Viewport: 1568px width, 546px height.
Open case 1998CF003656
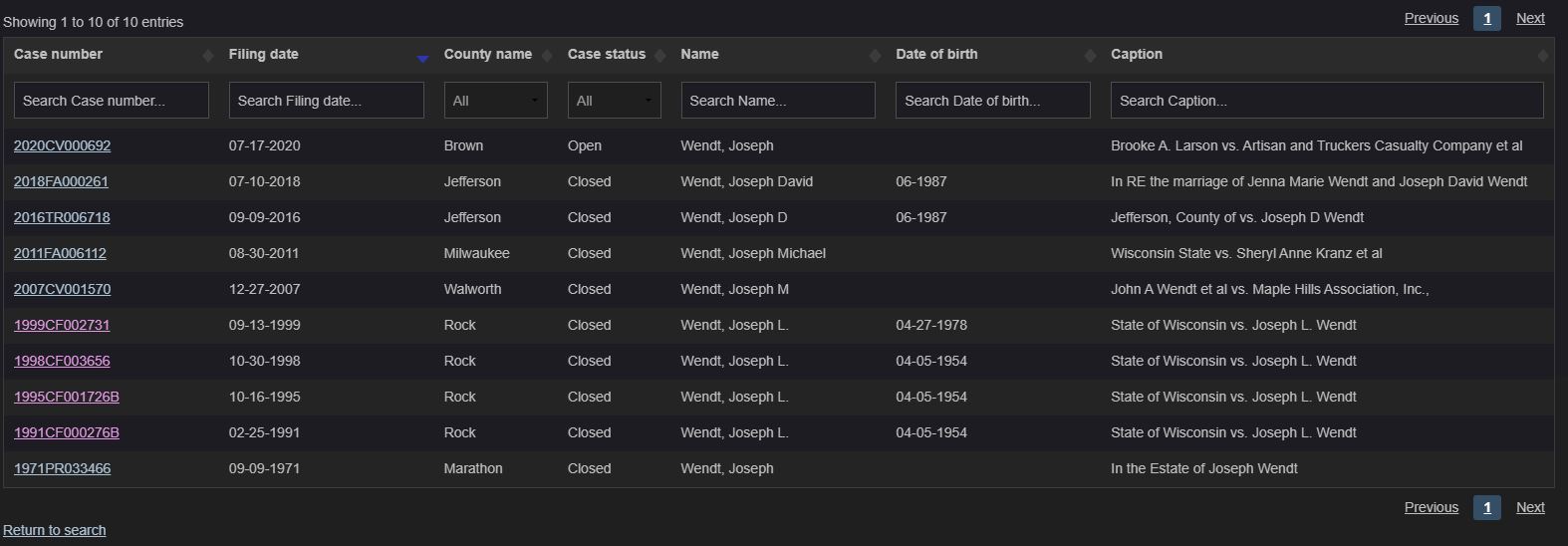pos(62,361)
